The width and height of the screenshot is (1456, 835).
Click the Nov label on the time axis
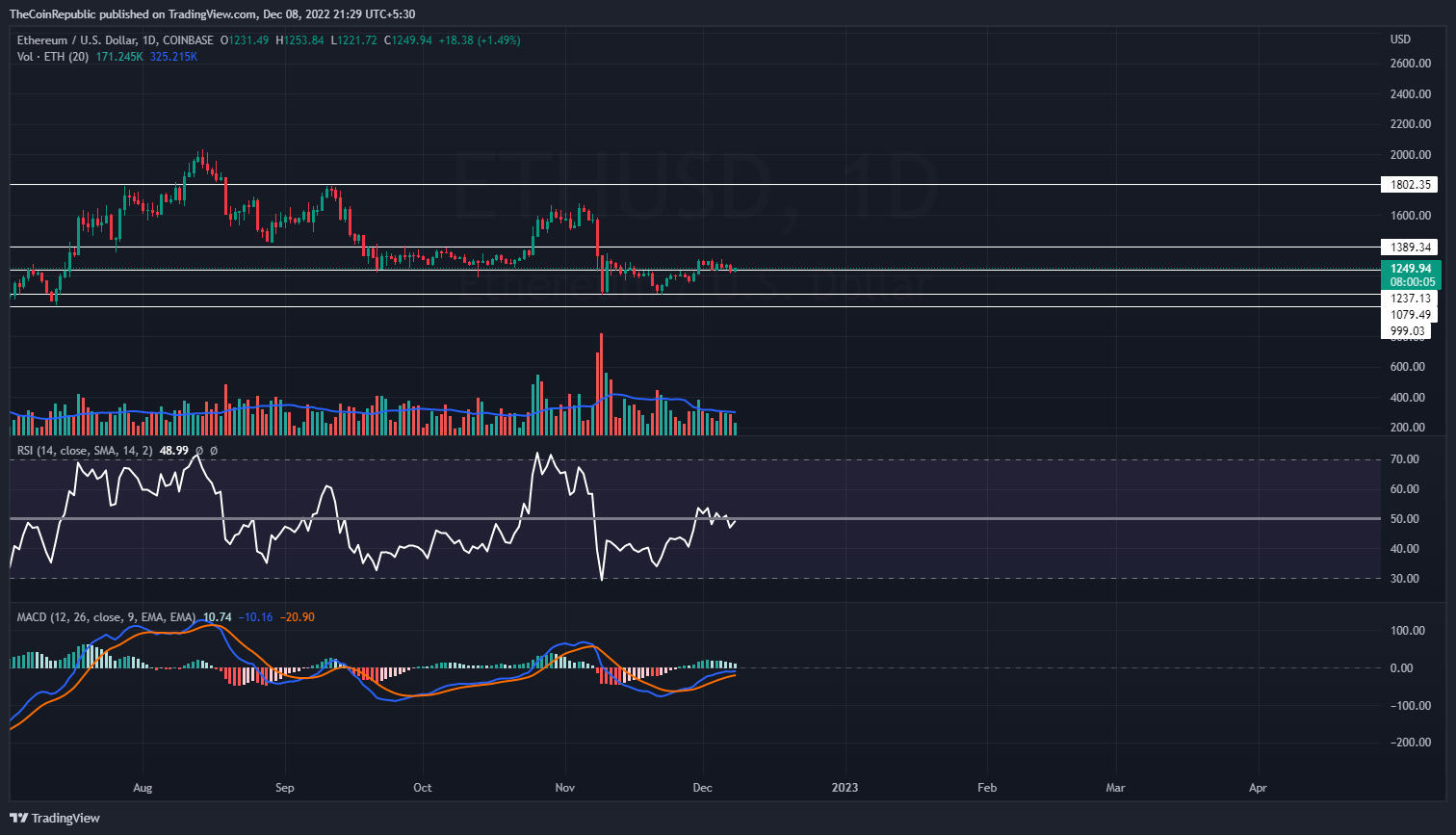pos(565,787)
